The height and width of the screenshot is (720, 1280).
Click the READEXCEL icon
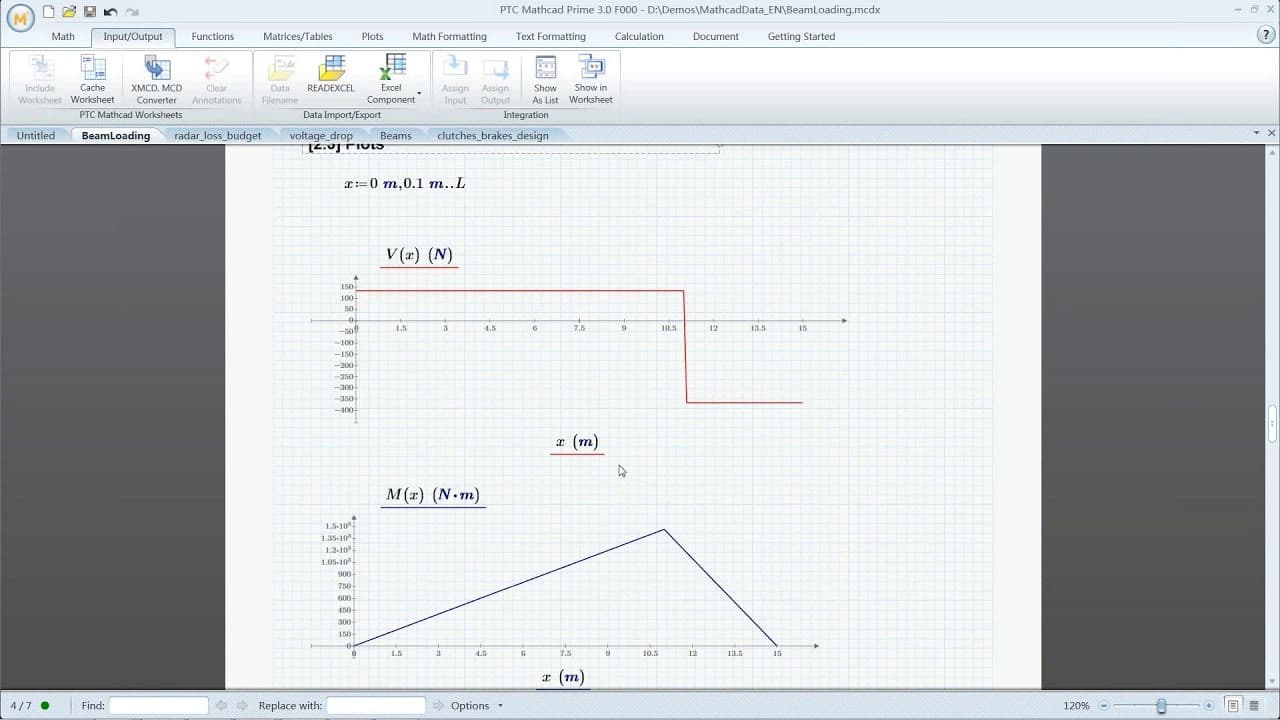(331, 72)
